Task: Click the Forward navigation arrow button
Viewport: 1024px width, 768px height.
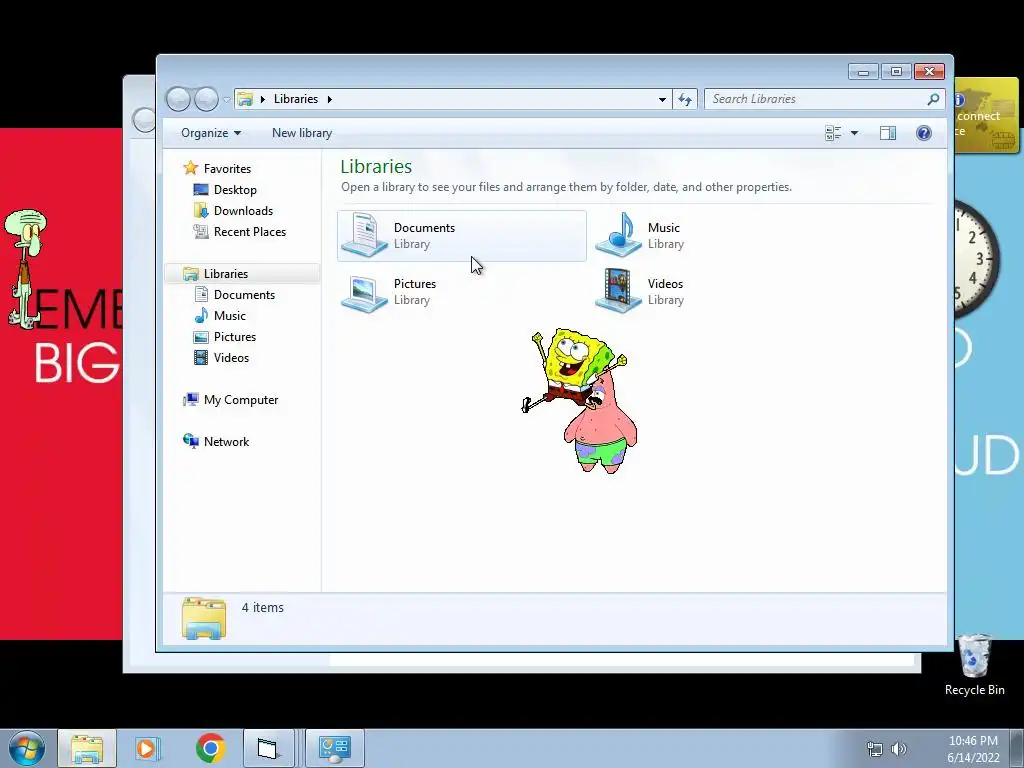Action: coord(206,99)
